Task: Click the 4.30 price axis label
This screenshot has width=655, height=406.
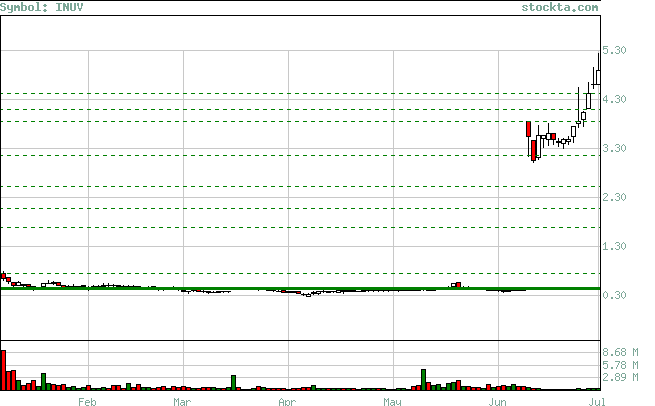Action: coord(614,99)
